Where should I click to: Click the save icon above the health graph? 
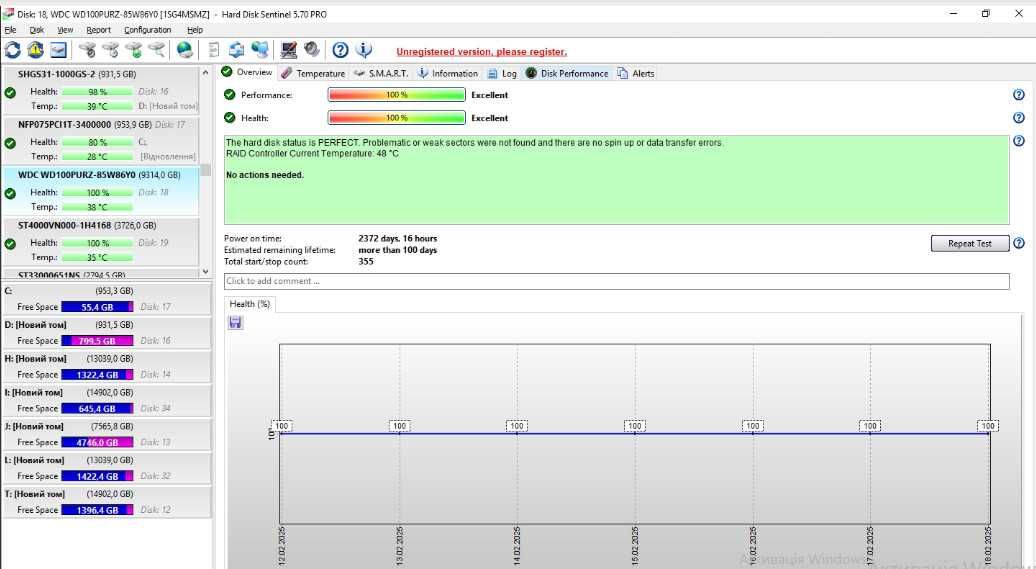(x=235, y=322)
